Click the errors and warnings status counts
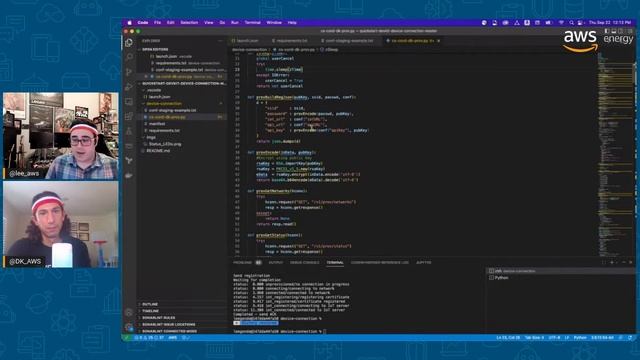 point(149,338)
